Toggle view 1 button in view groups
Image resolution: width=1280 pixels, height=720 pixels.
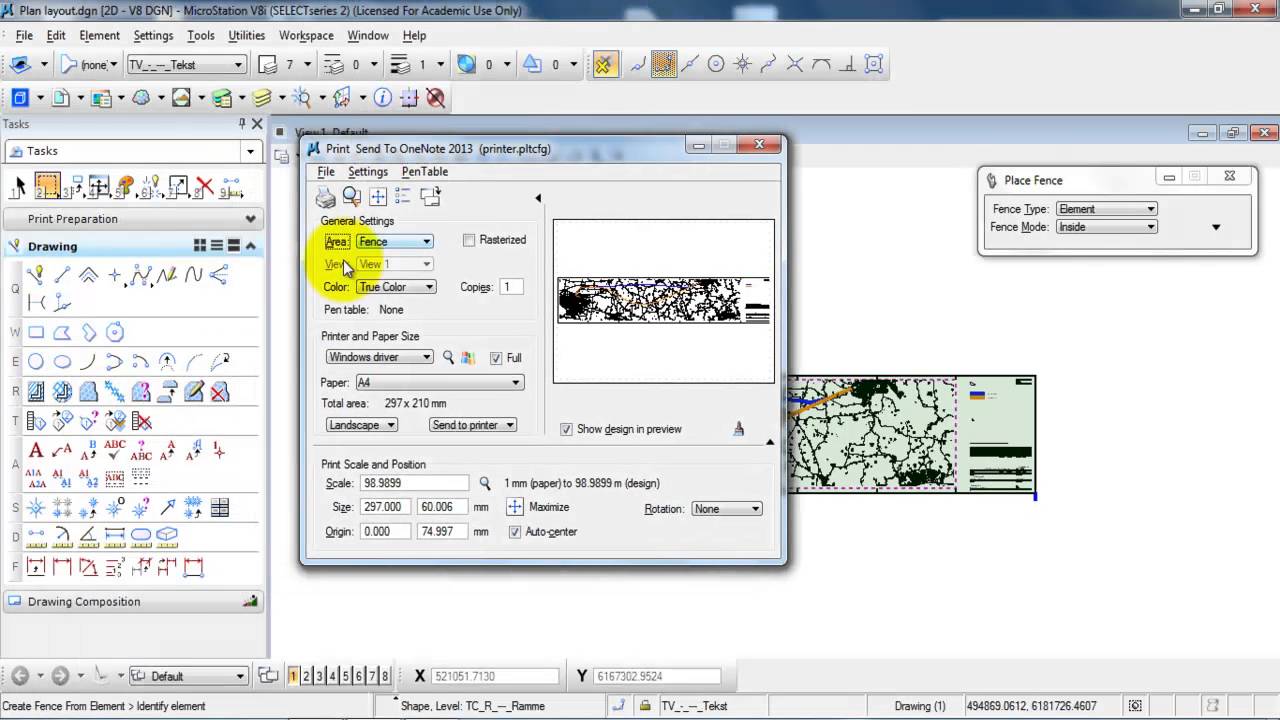pyautogui.click(x=293, y=676)
